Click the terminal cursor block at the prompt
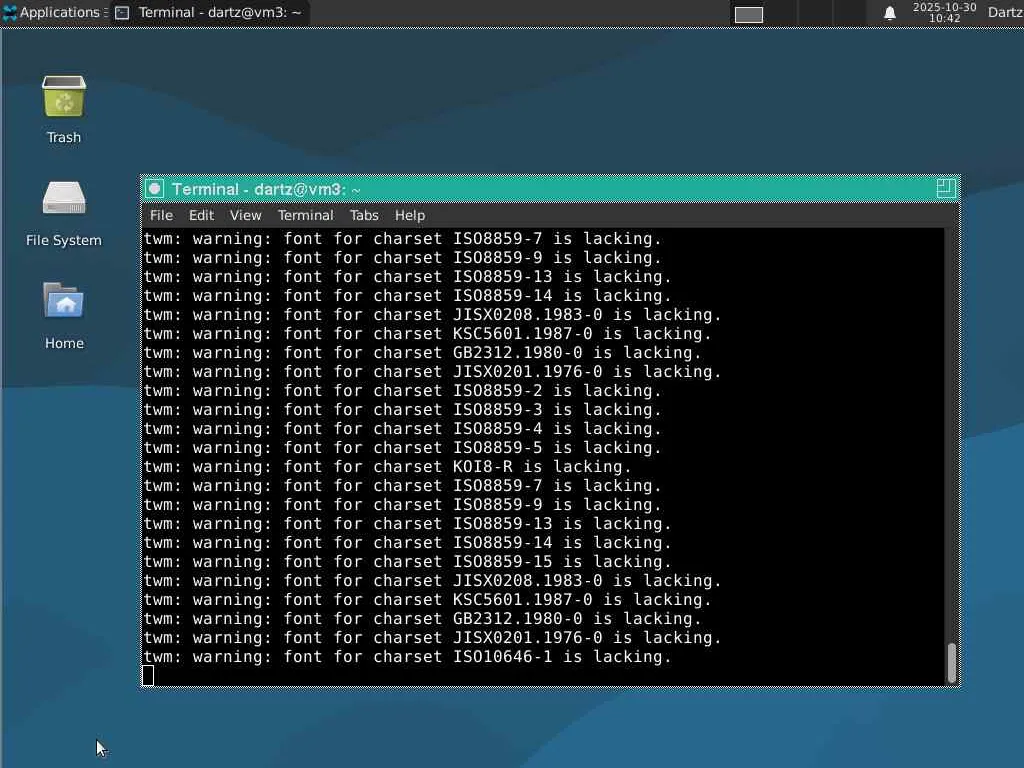Image resolution: width=1024 pixels, height=768 pixels. coord(148,675)
